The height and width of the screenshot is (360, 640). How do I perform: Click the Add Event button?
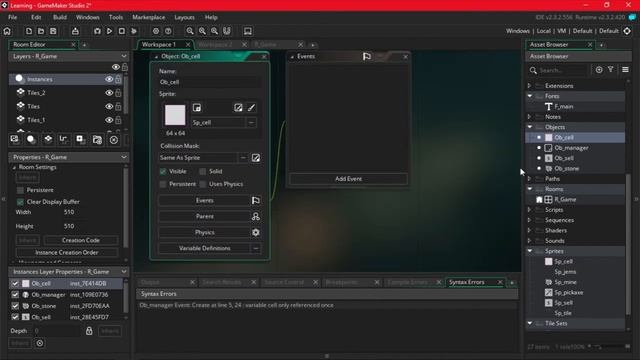click(348, 179)
